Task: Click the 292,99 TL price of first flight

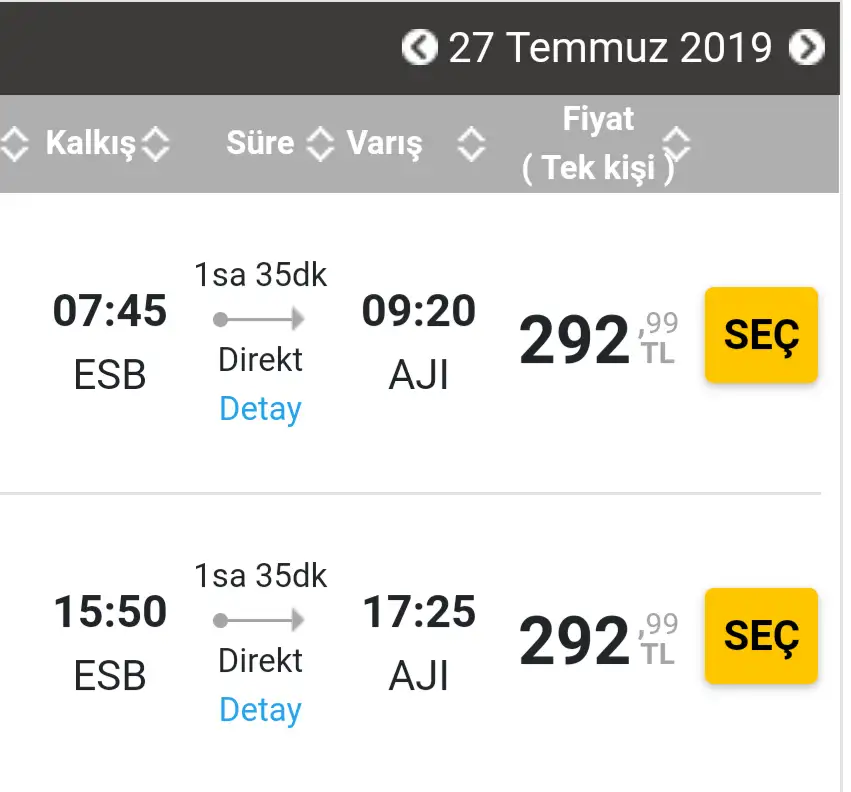Action: click(599, 339)
